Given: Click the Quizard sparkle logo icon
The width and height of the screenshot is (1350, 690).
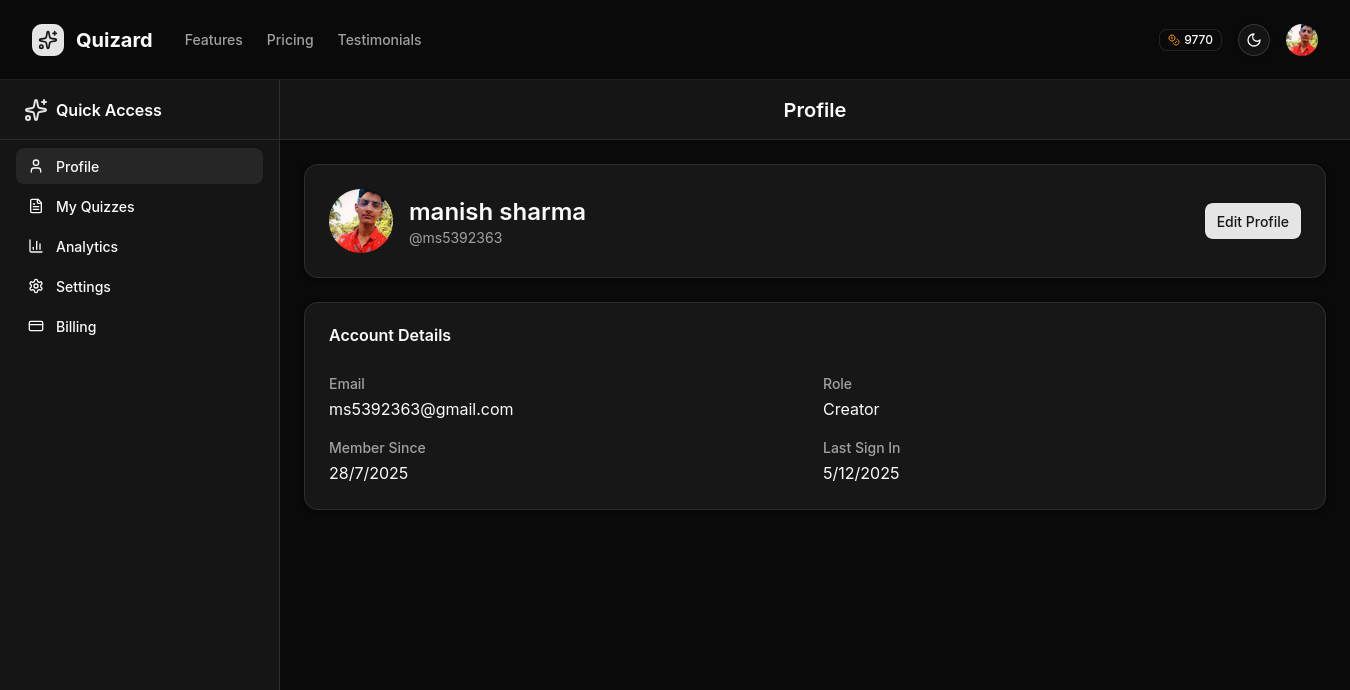Looking at the screenshot, I should [48, 40].
